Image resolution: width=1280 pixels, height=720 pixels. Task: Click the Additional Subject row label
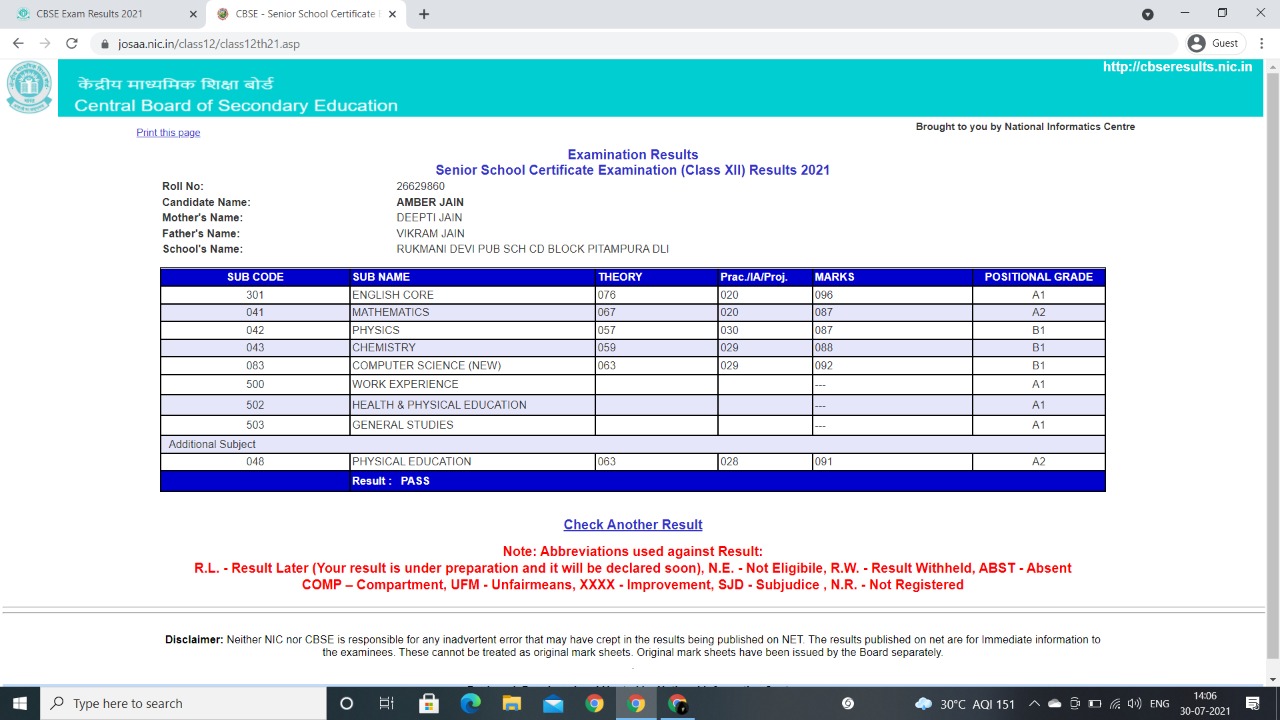(x=212, y=444)
